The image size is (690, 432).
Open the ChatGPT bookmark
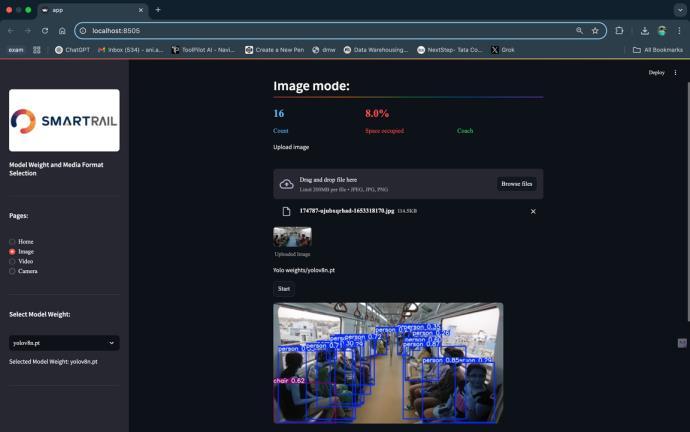tap(72, 50)
